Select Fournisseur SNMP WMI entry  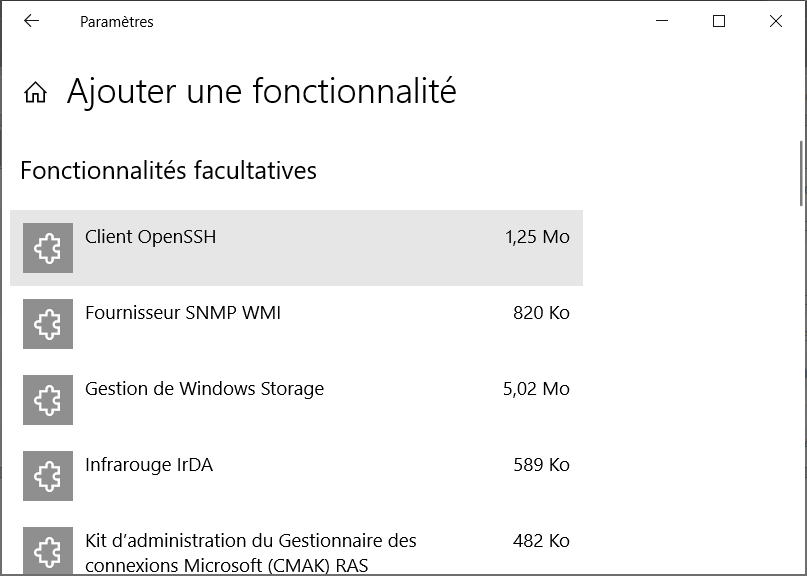(x=296, y=324)
